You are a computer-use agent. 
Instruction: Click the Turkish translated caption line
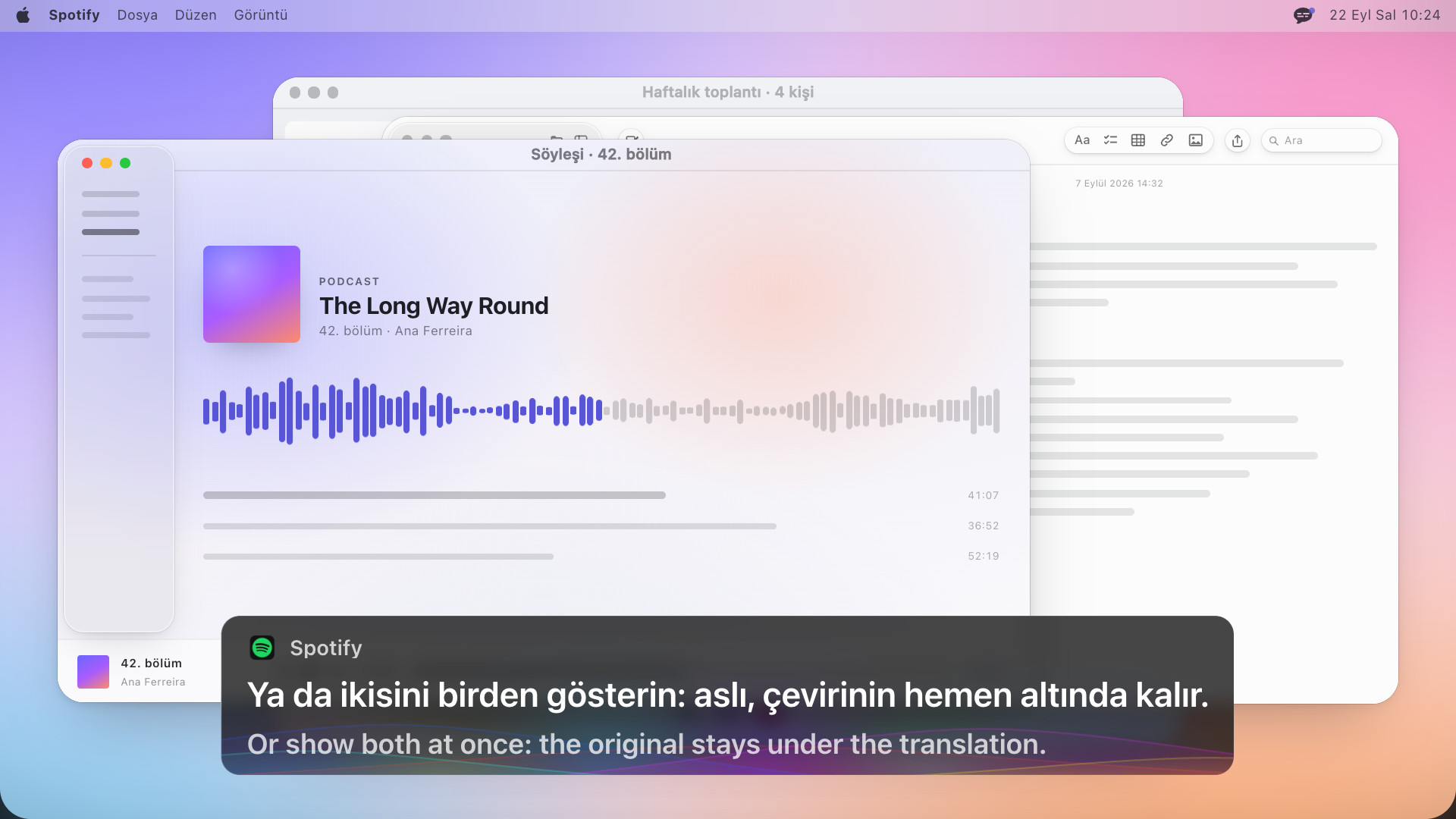(x=728, y=695)
